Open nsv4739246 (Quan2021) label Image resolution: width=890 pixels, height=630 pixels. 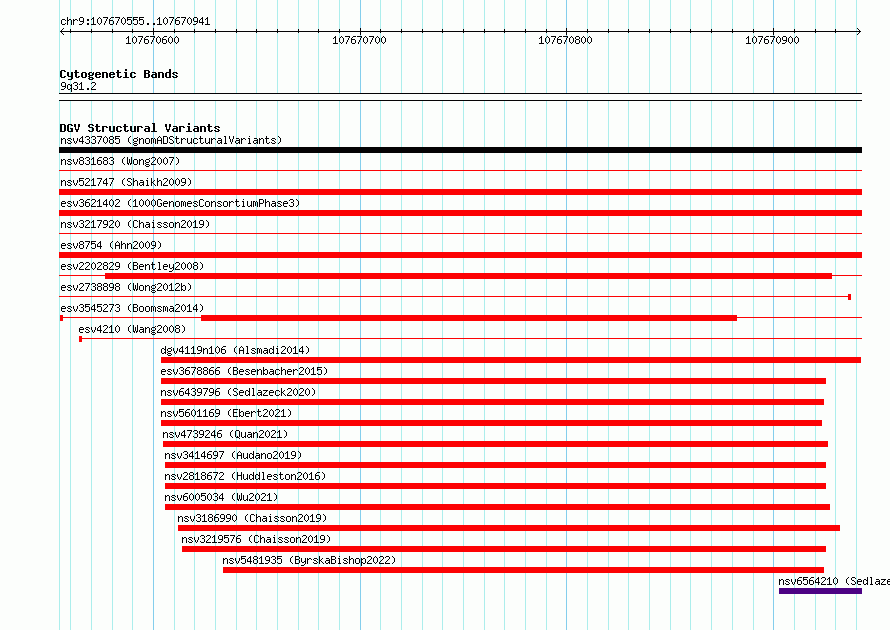[225, 434]
